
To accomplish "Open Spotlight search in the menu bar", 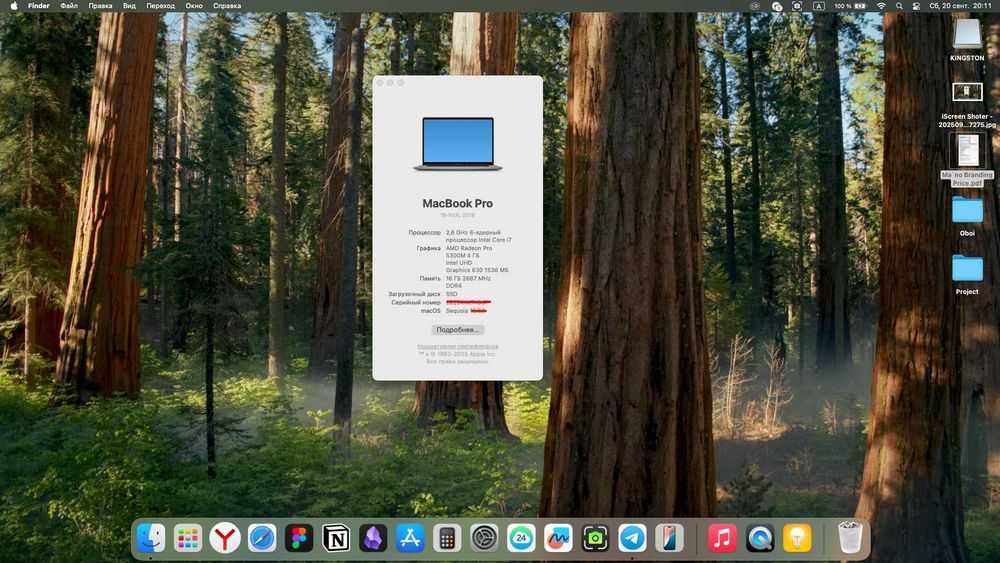I will [899, 6].
